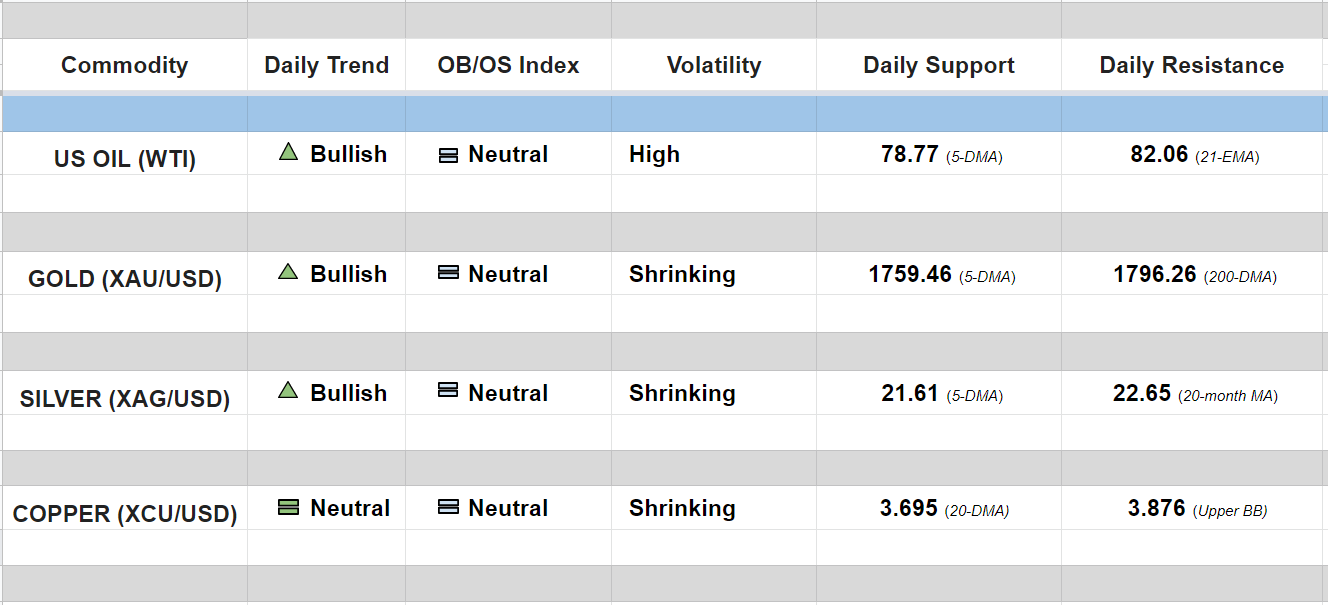Click Gold's 1796.26 daily resistance value

tap(1154, 274)
